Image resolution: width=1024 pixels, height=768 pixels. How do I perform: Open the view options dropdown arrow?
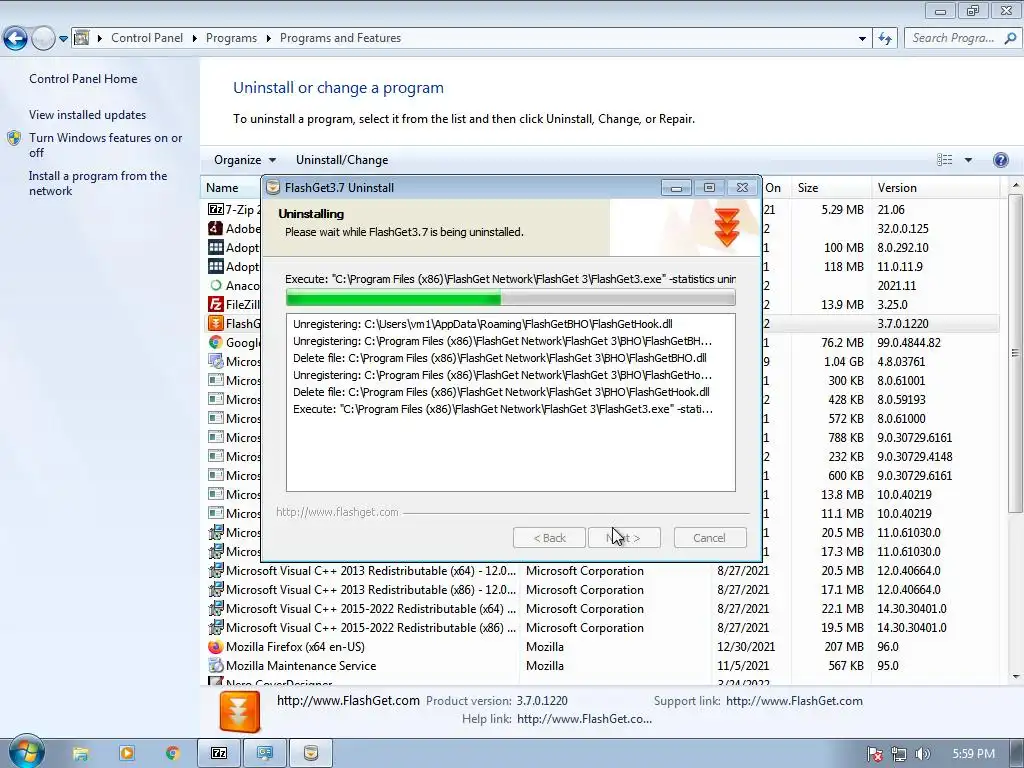(968, 160)
